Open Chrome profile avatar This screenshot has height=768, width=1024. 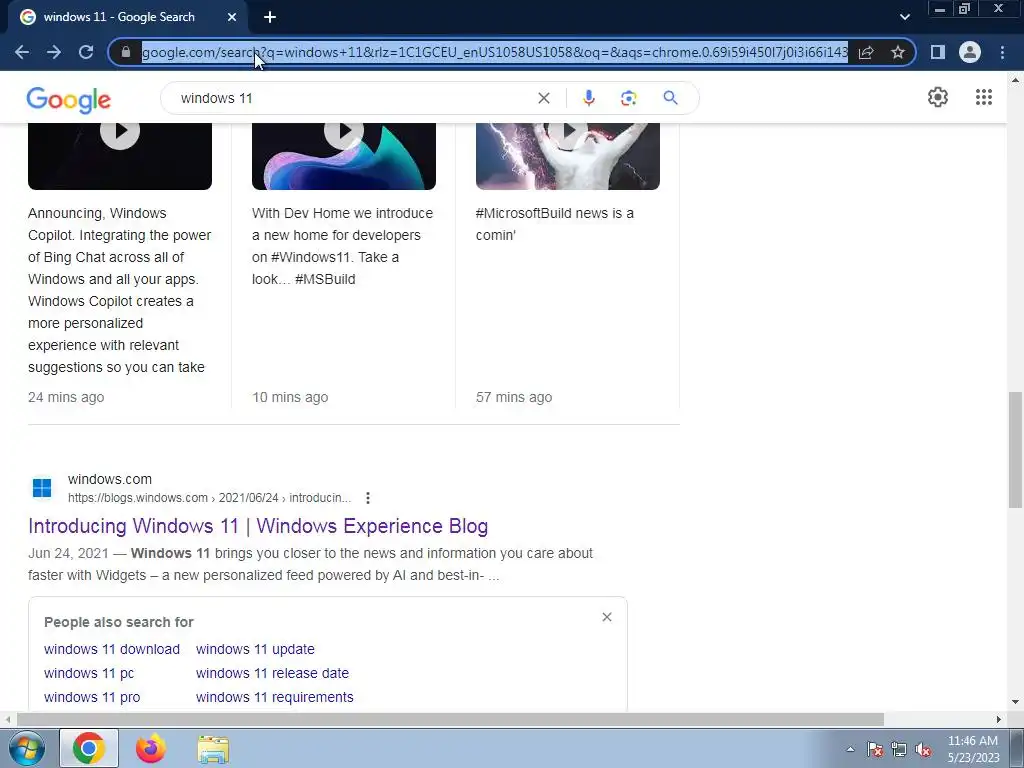point(970,52)
